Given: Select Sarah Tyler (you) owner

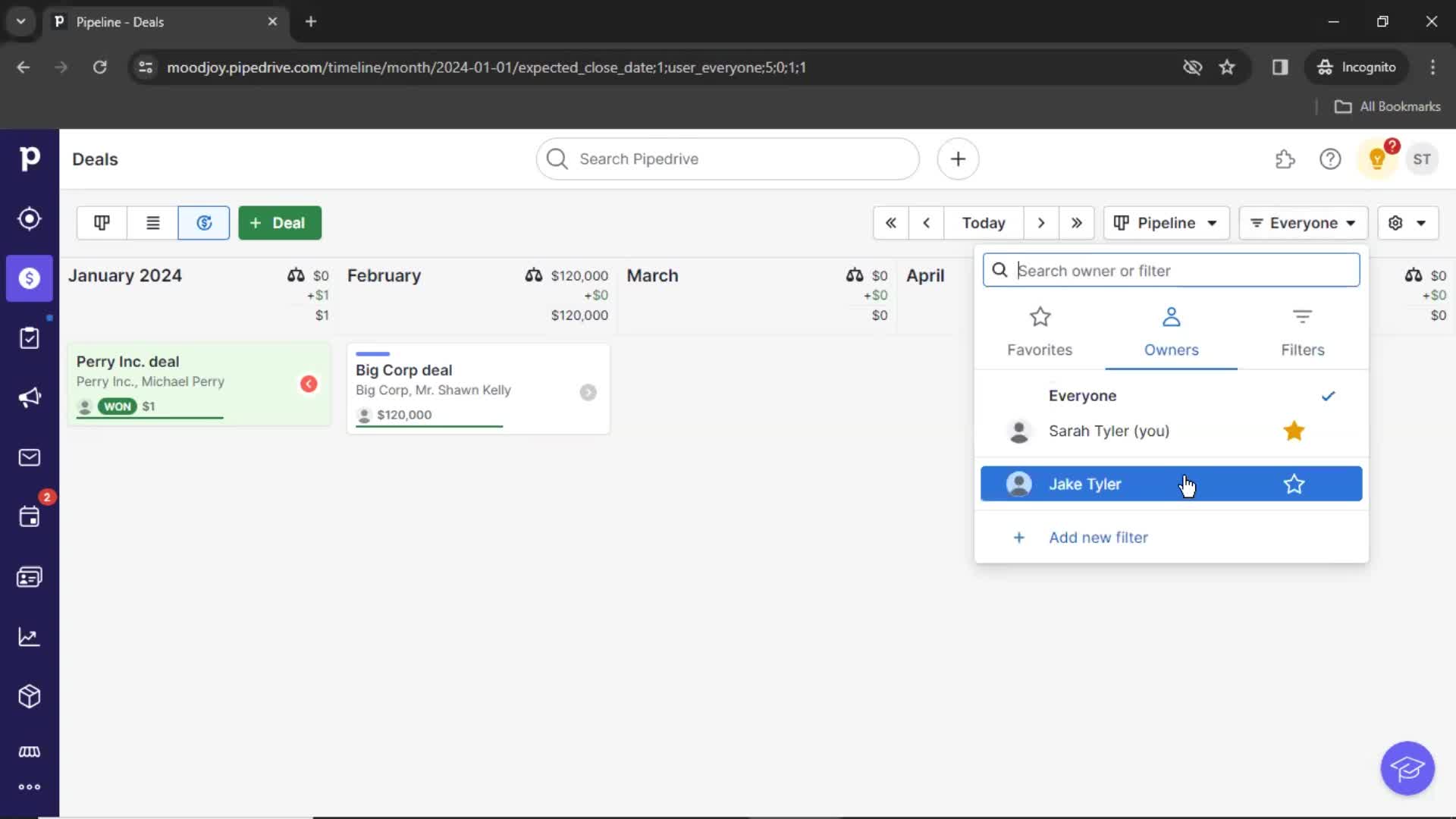Looking at the screenshot, I should coord(1172,431).
